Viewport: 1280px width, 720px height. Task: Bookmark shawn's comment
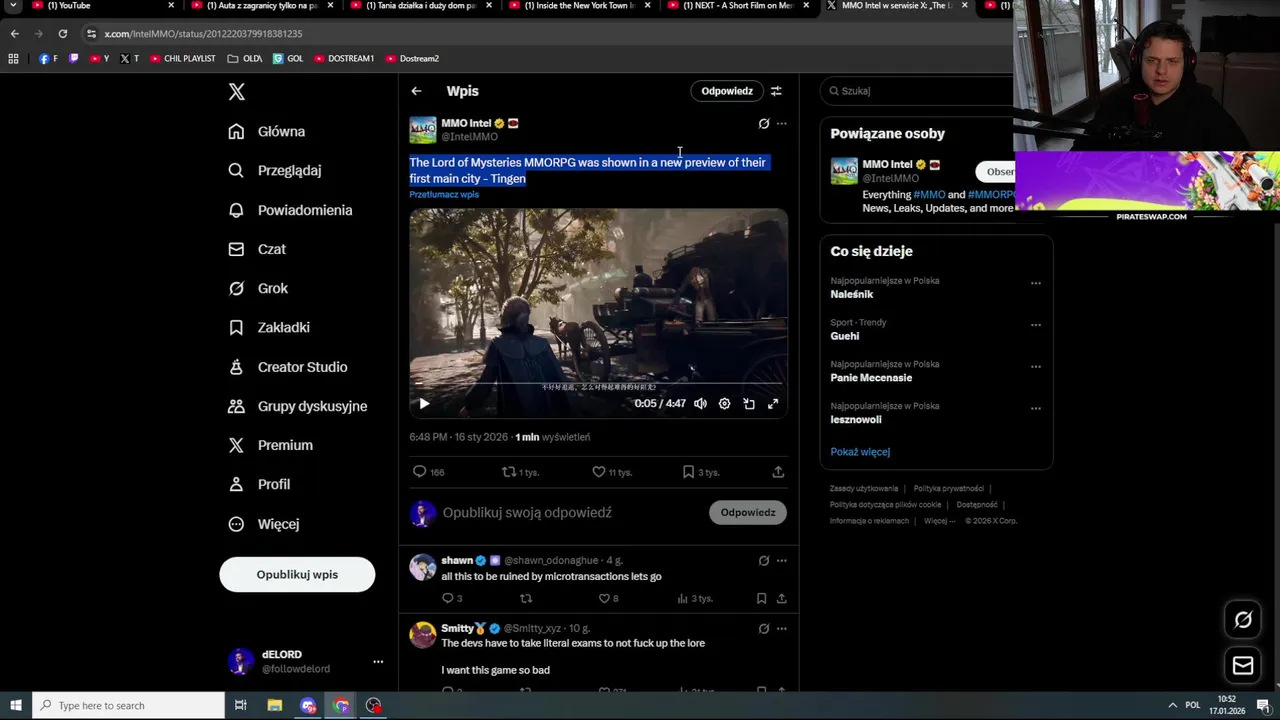[x=761, y=599]
